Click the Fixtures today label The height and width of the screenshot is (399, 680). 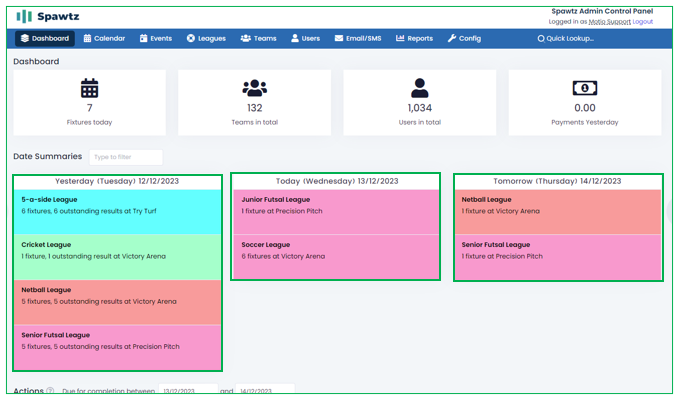click(89, 122)
